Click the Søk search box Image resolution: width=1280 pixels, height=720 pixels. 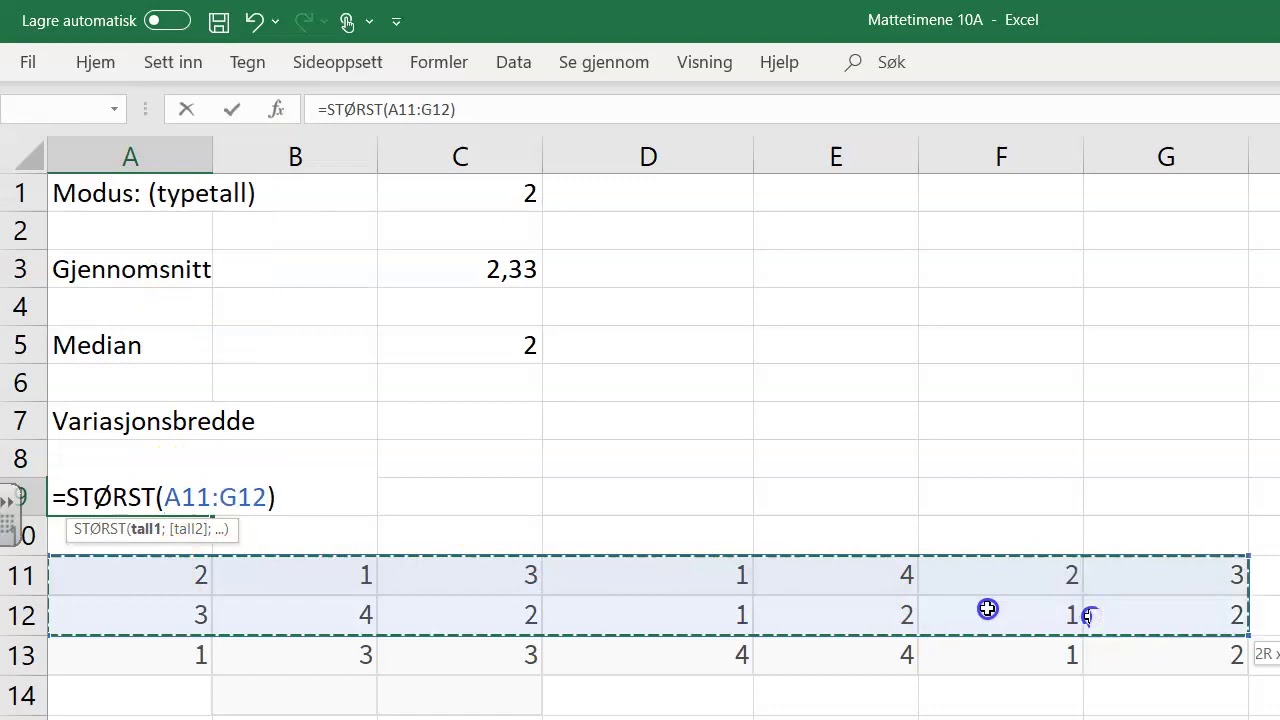[x=876, y=62]
